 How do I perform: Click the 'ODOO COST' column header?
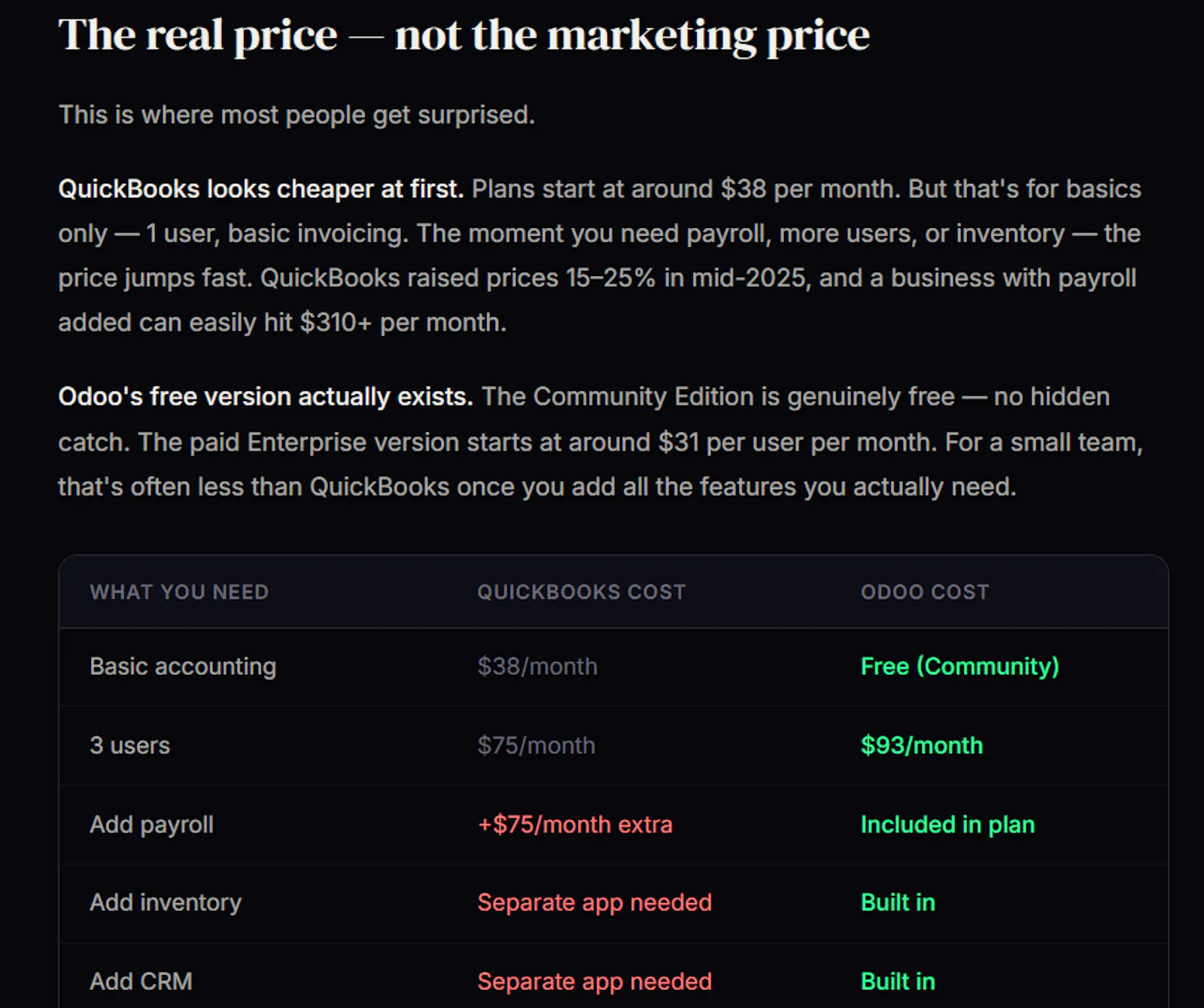click(x=925, y=592)
